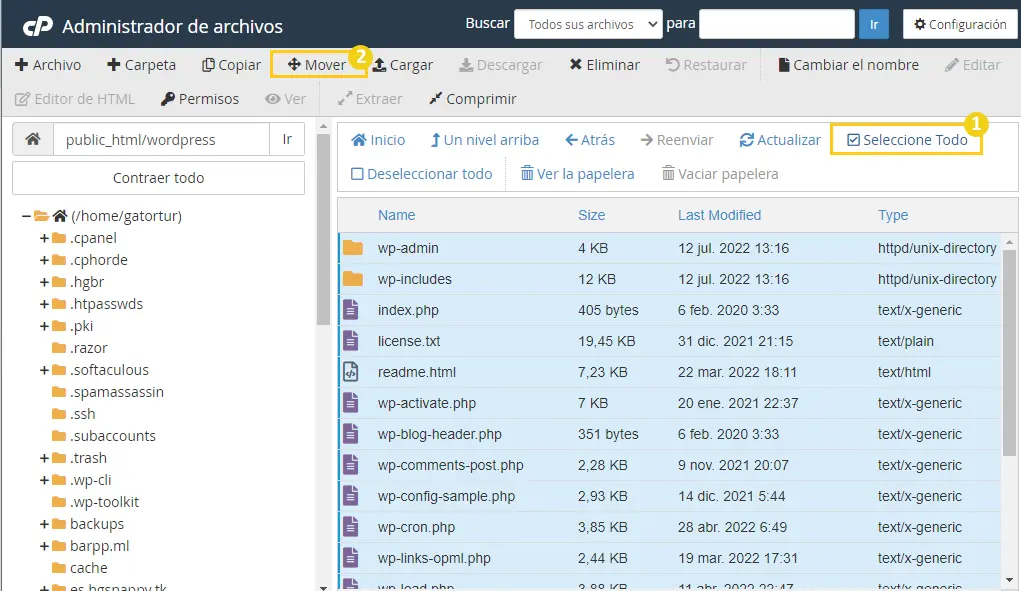Click the Editar pencil tool
1021x591 pixels.
pyautogui.click(x=973, y=65)
